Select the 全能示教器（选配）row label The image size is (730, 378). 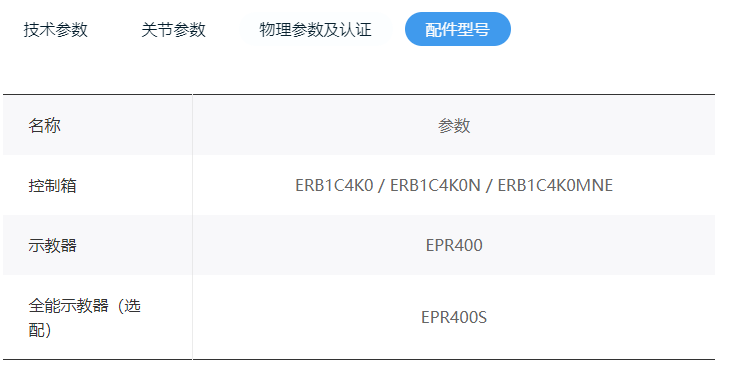pyautogui.click(x=84, y=317)
